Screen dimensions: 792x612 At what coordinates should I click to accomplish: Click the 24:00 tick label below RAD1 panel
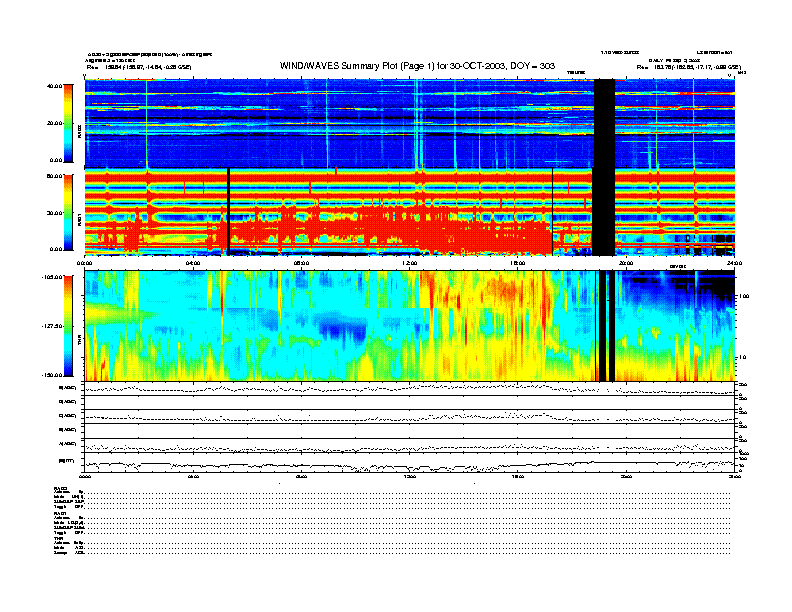(x=734, y=263)
